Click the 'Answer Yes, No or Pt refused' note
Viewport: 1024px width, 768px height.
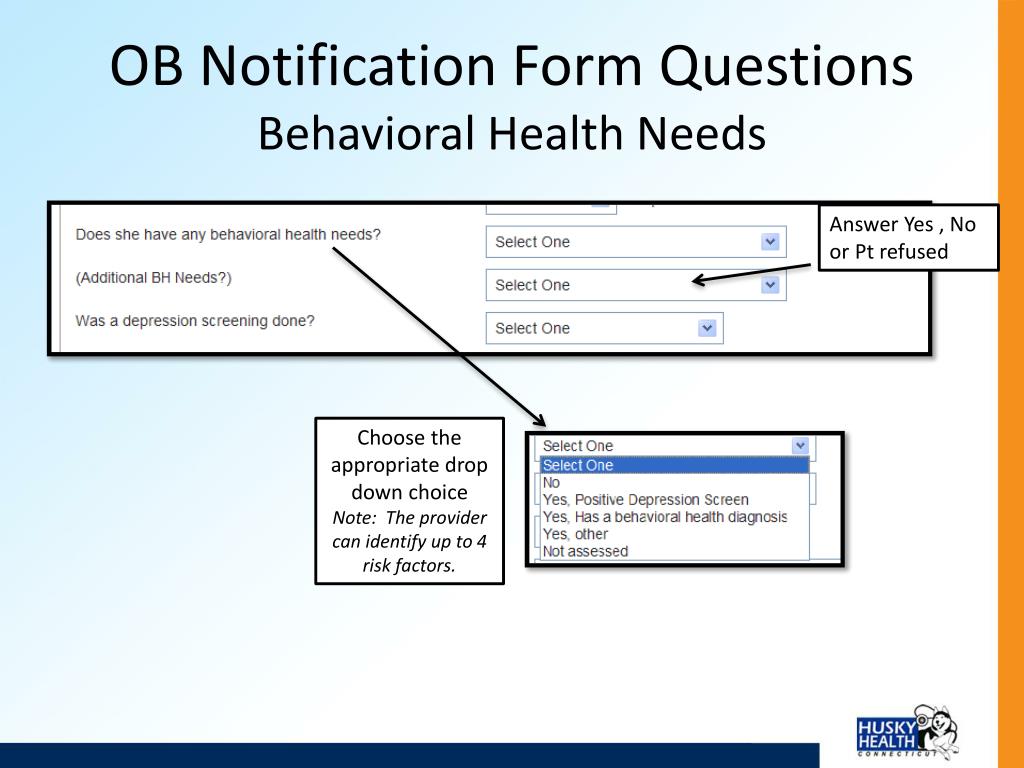[x=908, y=238]
